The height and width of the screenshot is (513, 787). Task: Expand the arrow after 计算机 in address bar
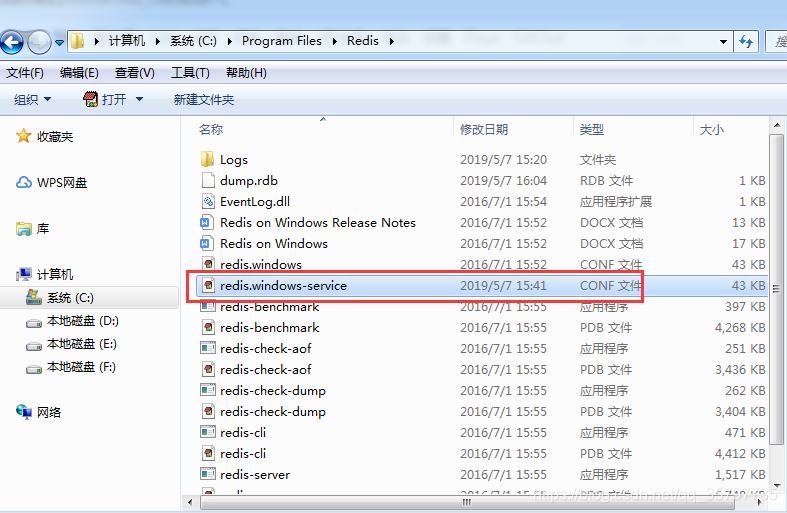[158, 41]
